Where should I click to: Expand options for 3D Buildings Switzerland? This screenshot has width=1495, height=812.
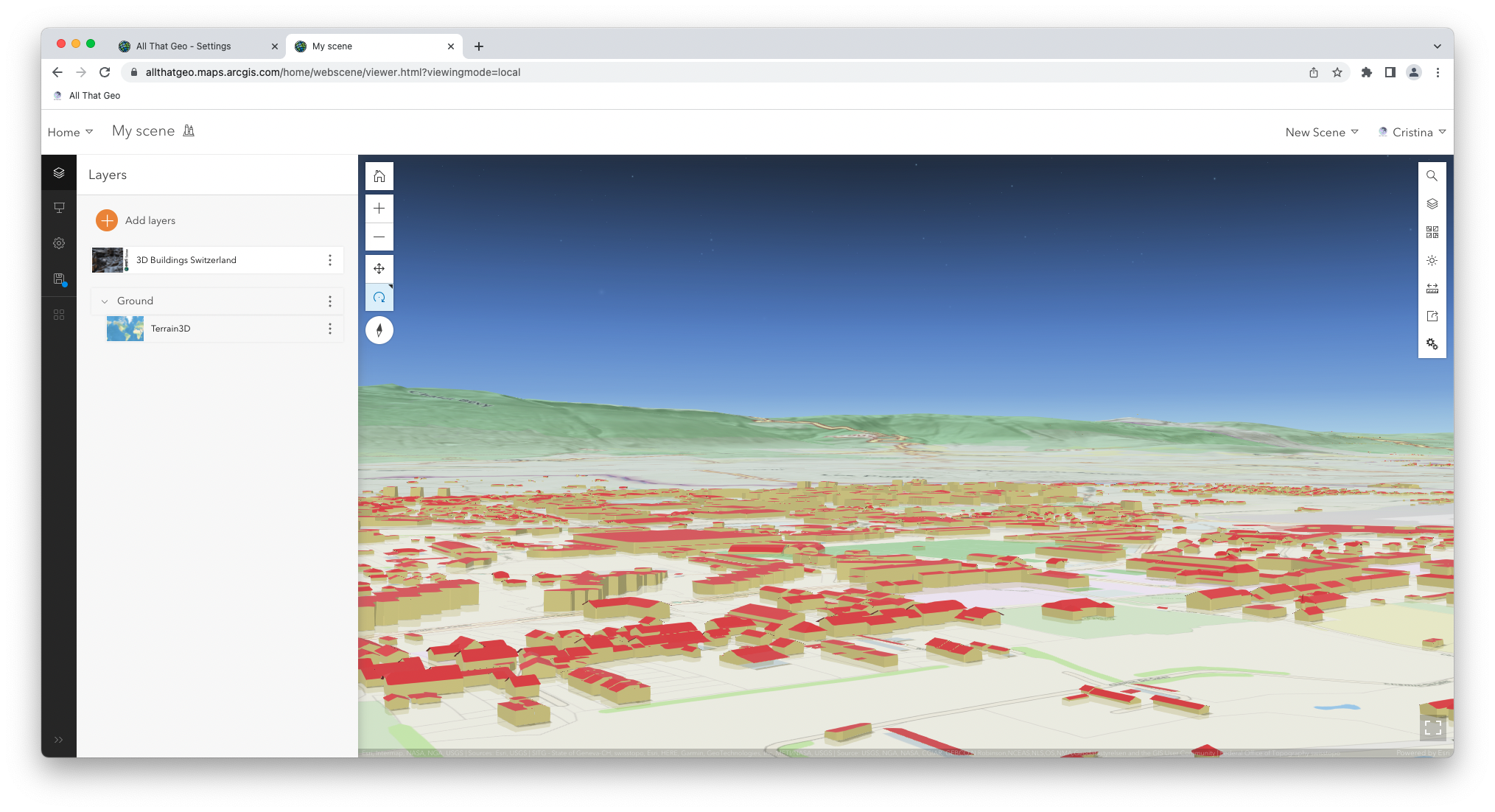[330, 259]
